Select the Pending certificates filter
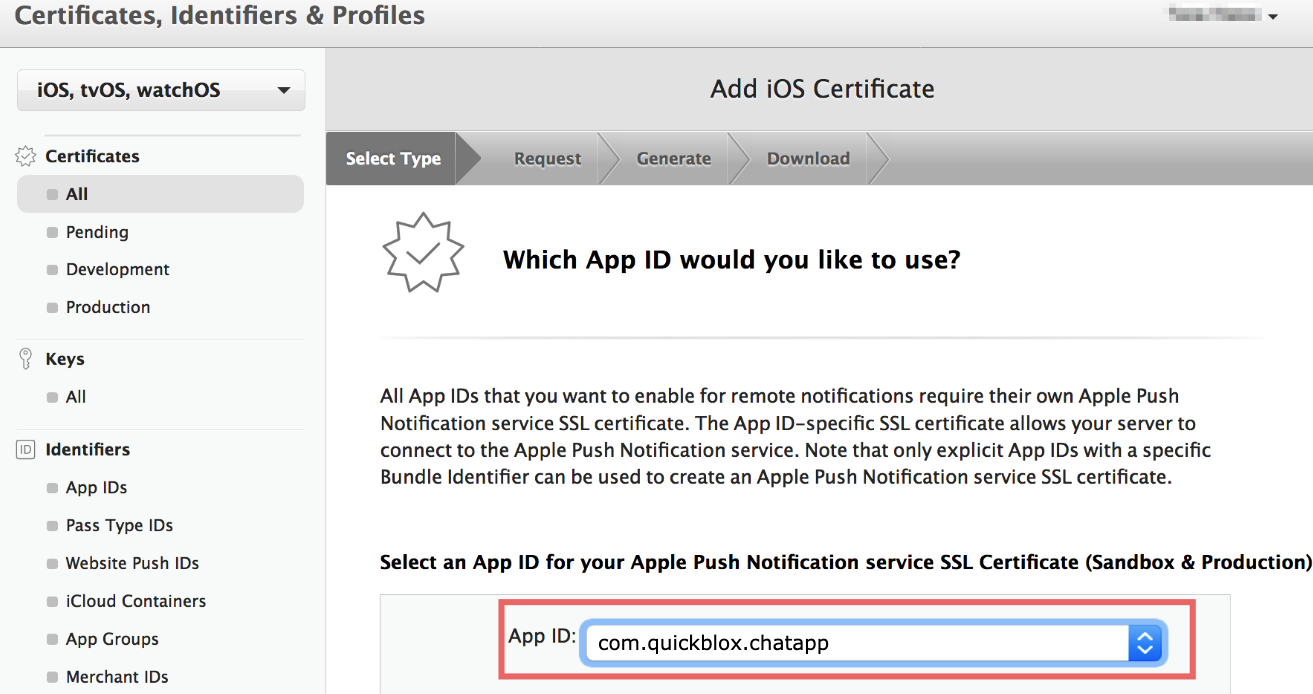This screenshot has width=1313, height=694. click(x=95, y=232)
